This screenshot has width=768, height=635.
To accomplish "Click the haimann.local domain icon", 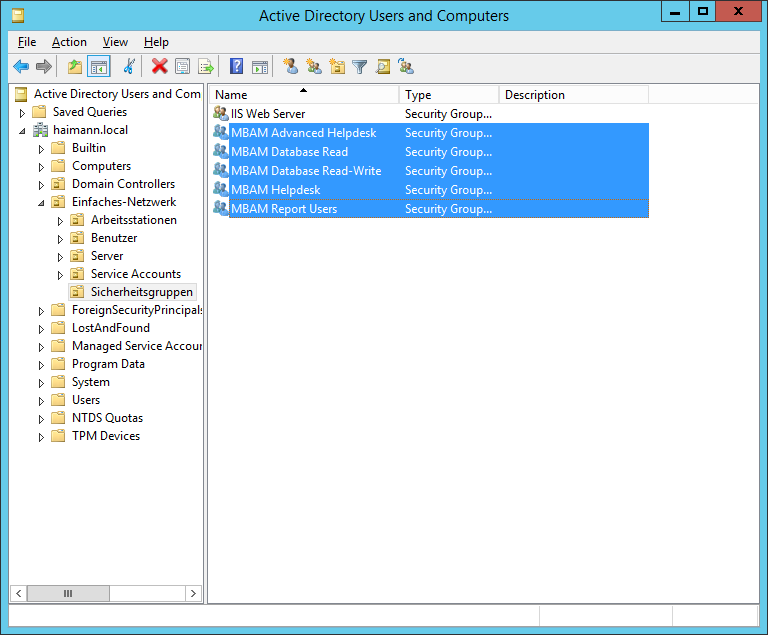I will [x=40, y=130].
